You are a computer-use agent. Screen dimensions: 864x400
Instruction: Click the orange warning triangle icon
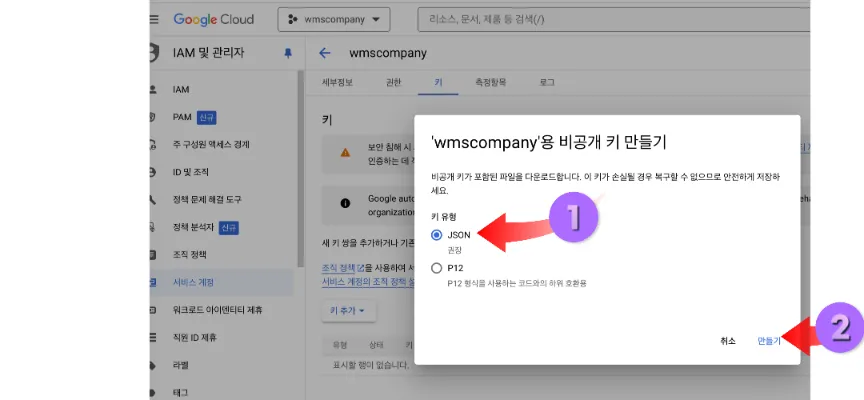(x=345, y=153)
